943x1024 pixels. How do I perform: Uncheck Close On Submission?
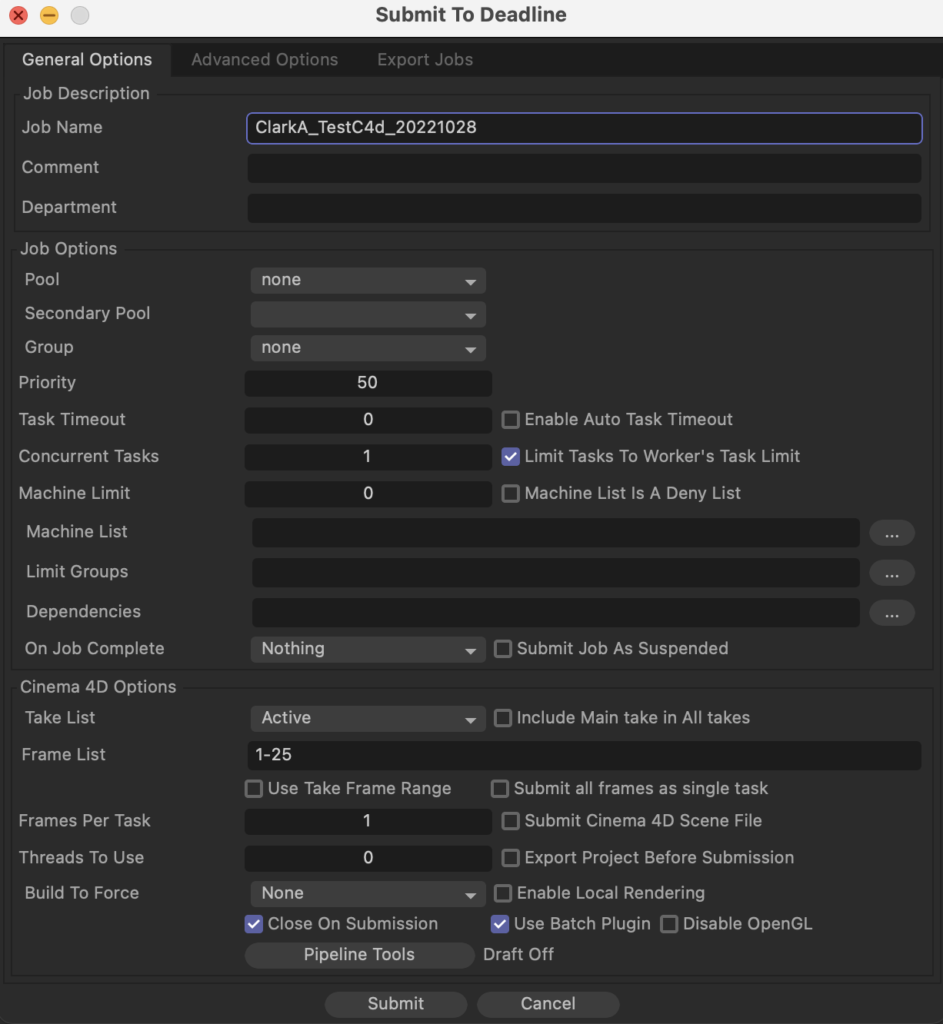254,924
